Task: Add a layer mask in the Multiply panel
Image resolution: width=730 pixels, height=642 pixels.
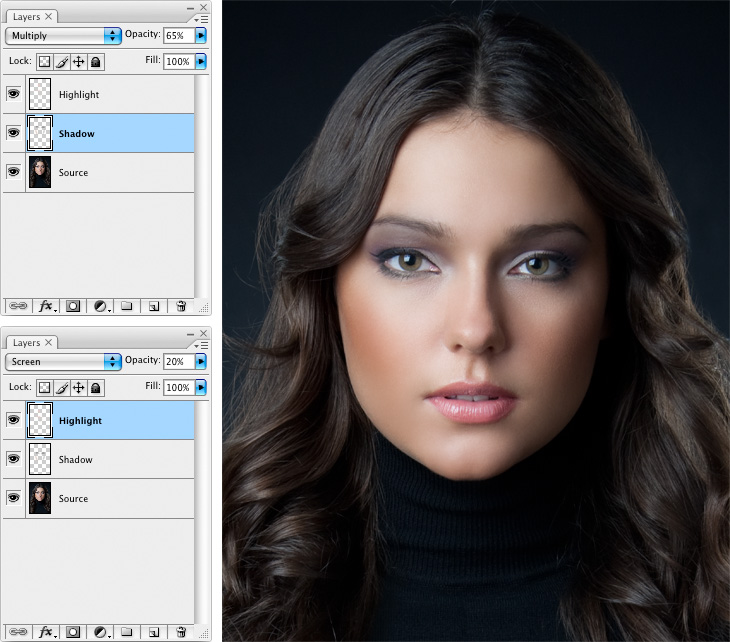Action: pyautogui.click(x=73, y=306)
